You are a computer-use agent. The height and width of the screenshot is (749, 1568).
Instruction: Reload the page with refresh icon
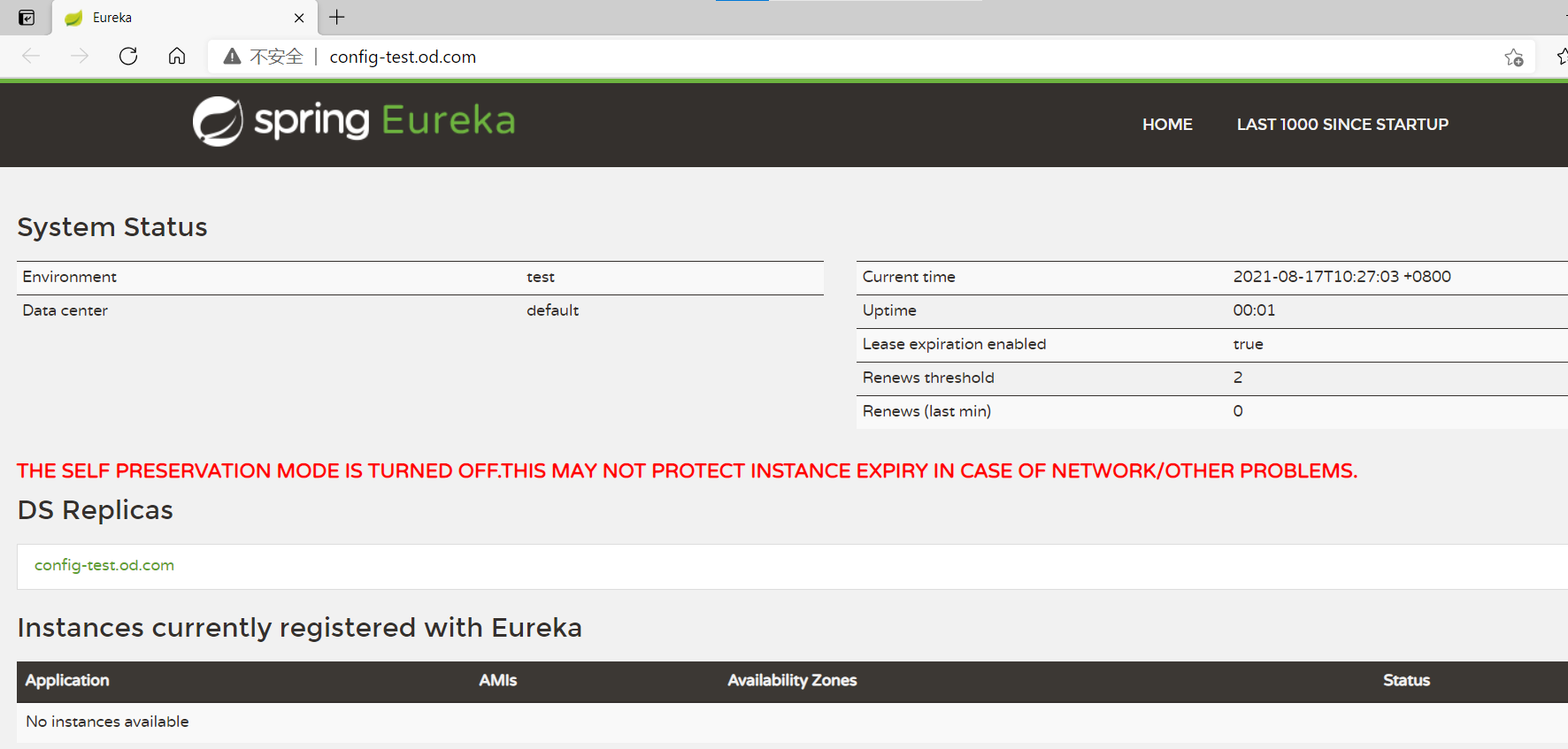[x=128, y=57]
